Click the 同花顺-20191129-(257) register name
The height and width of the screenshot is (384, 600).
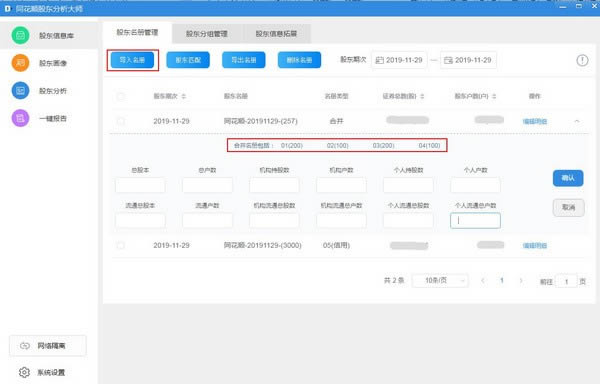coord(261,121)
